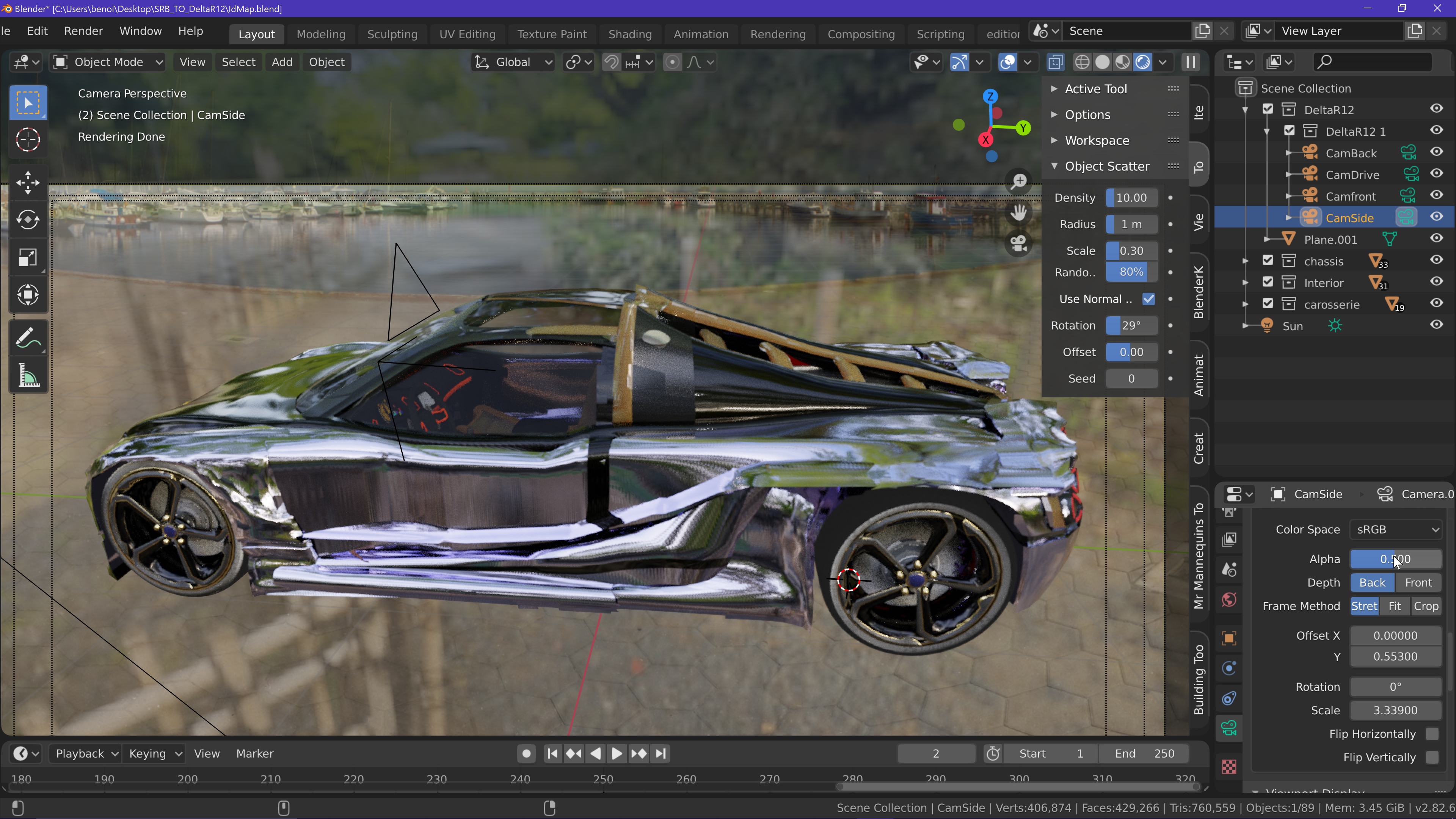This screenshot has width=1456, height=819.
Task: Enable Flip Horizontally checkbox
Action: pos(1432,734)
